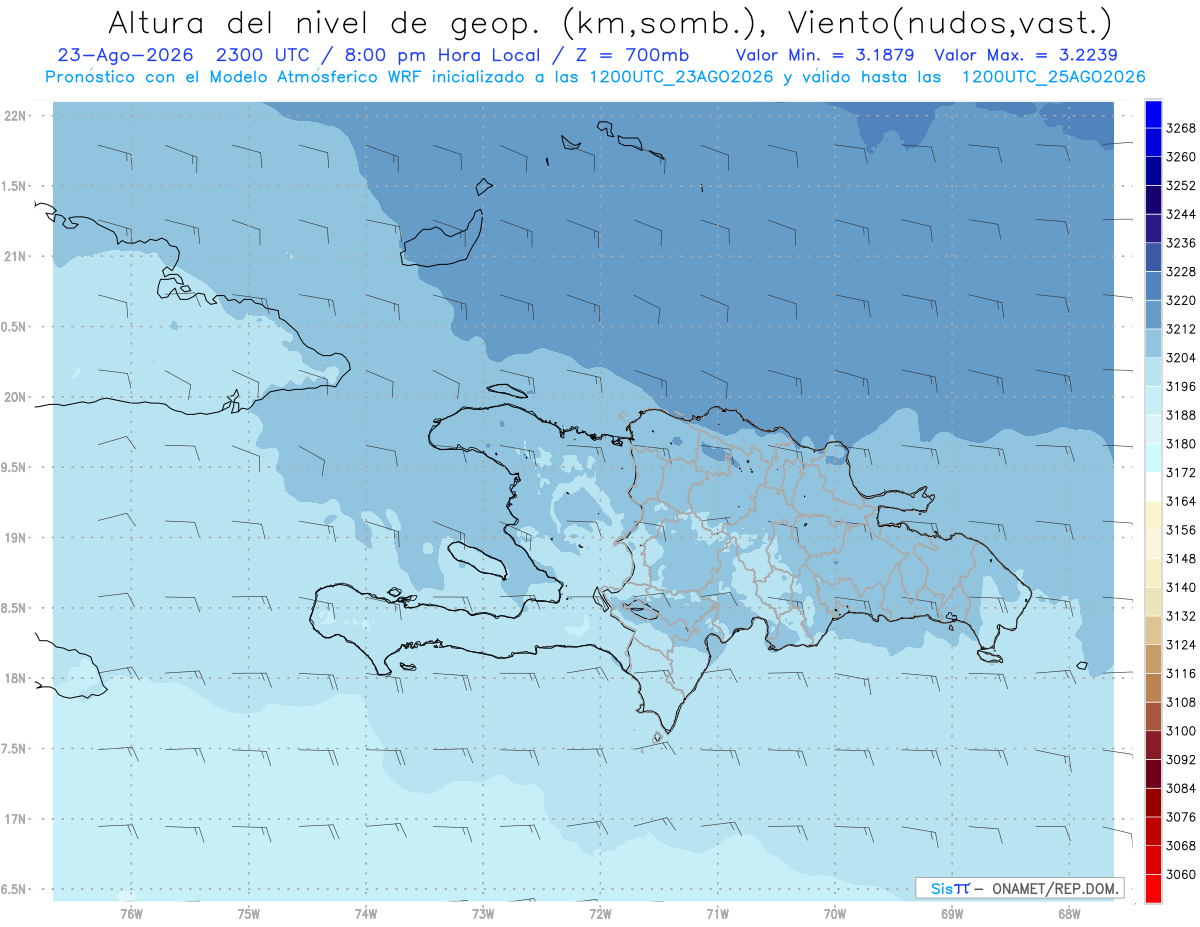Image resolution: width=1200 pixels, height=927 pixels.
Task: Click the '19N' latitude label
Action: [16, 538]
